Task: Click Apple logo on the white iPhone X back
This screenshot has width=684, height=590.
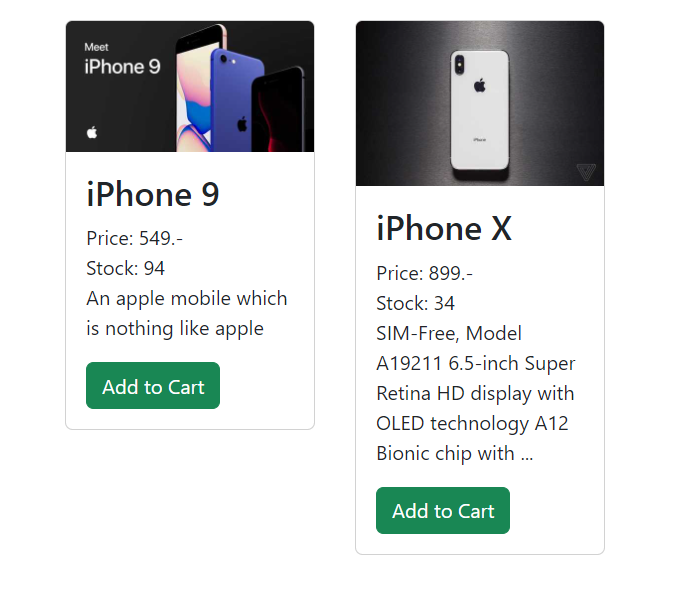Action: [x=479, y=86]
